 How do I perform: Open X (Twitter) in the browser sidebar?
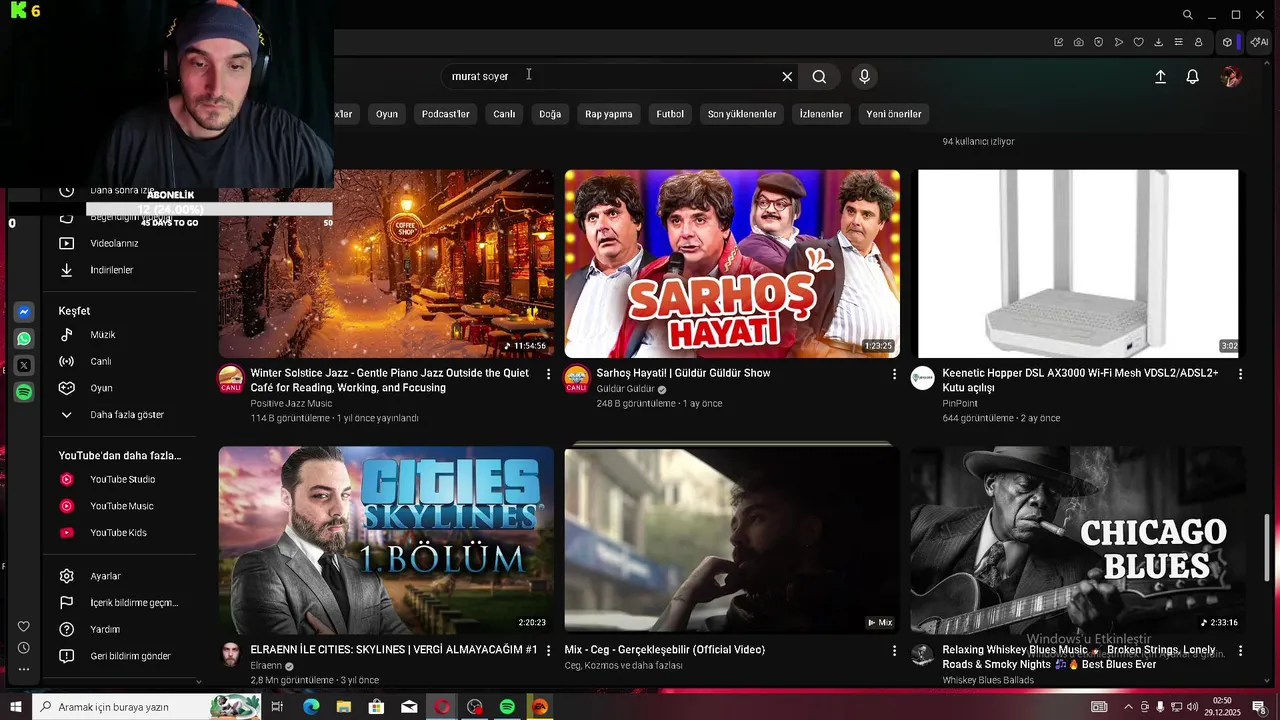coord(24,366)
